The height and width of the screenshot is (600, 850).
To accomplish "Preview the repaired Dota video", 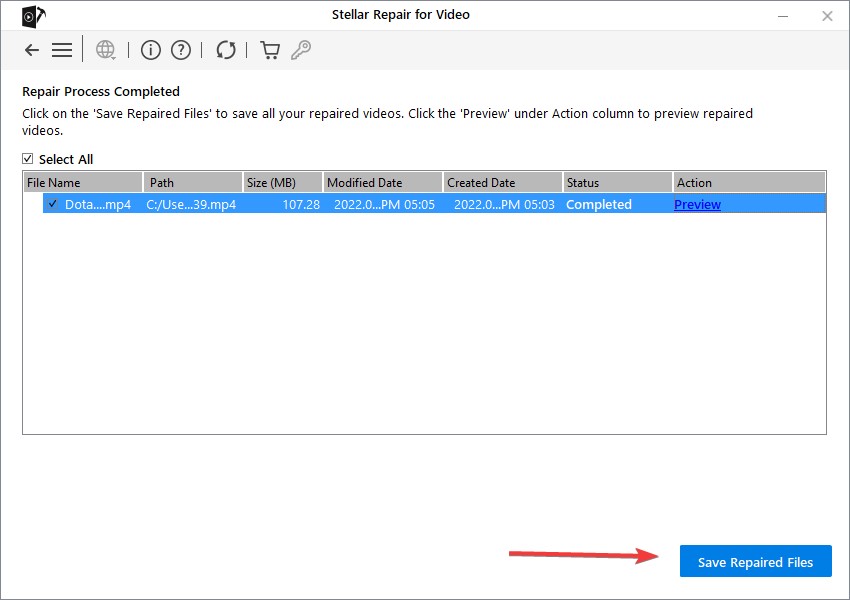I will (697, 204).
